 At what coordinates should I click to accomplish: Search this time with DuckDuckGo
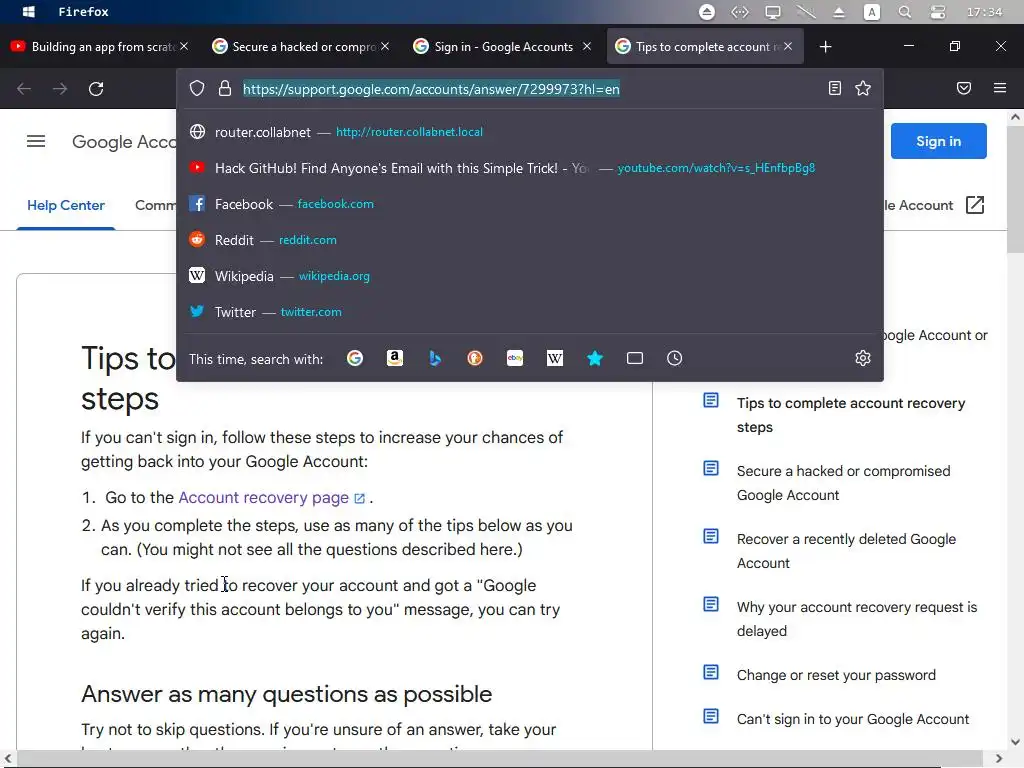[475, 358]
